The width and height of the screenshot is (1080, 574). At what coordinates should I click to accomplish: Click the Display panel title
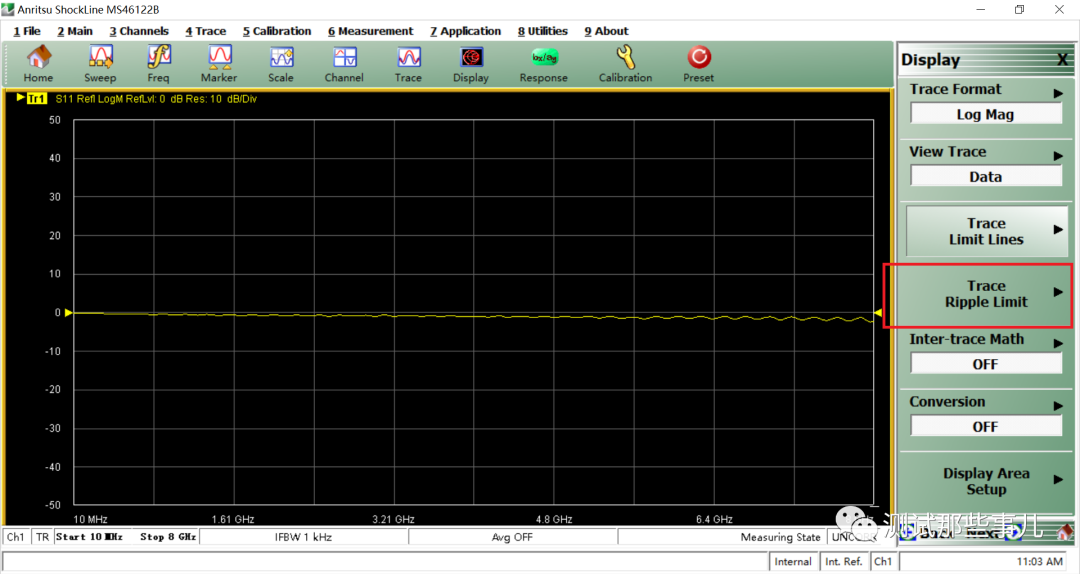click(931, 60)
